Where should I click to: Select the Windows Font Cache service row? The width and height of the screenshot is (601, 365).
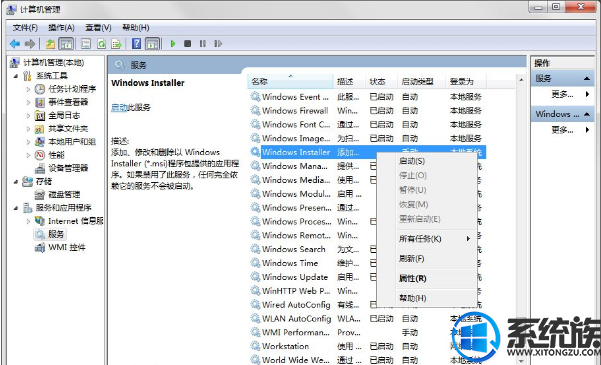(x=367, y=125)
